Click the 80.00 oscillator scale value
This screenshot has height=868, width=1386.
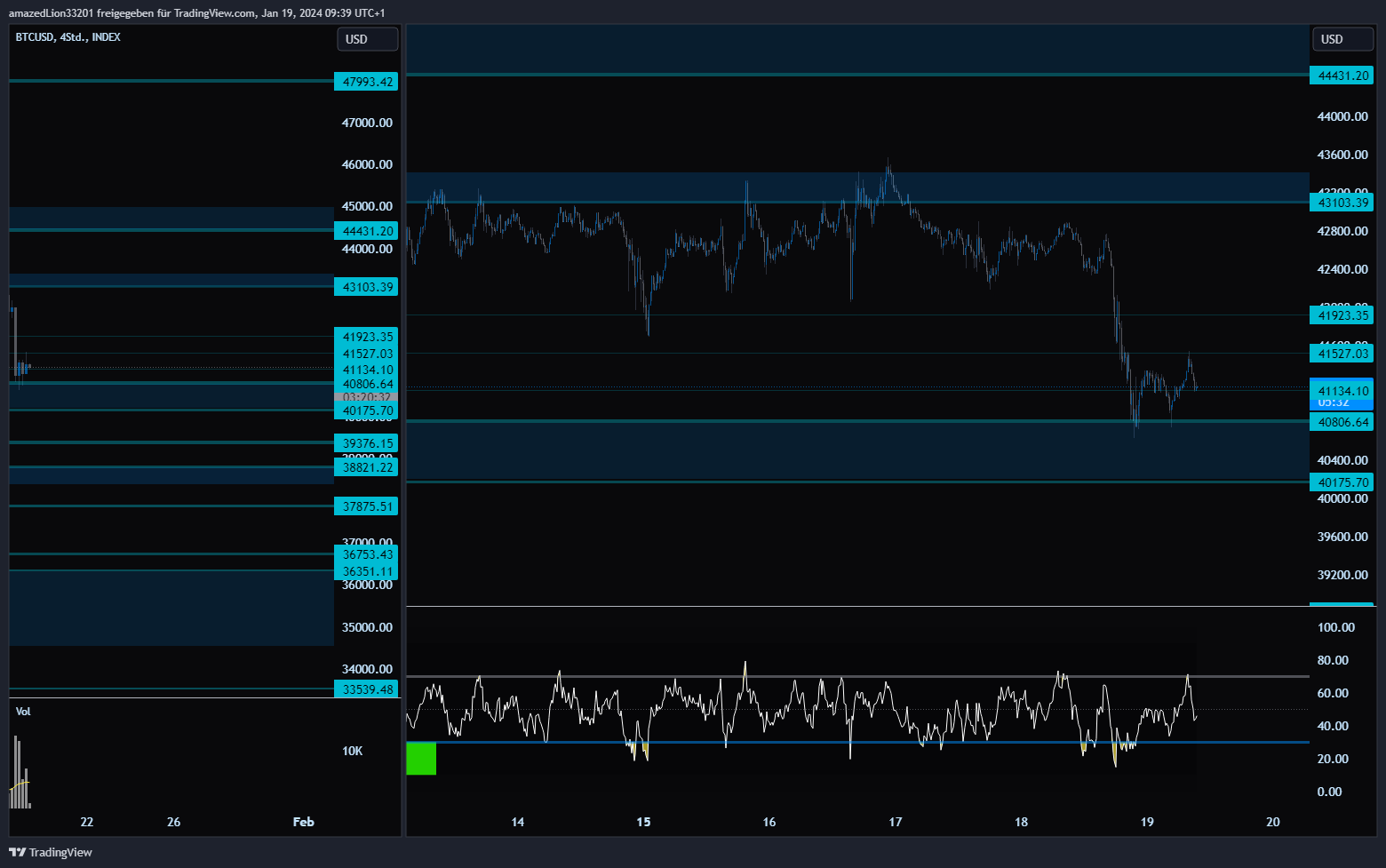[x=1333, y=660]
